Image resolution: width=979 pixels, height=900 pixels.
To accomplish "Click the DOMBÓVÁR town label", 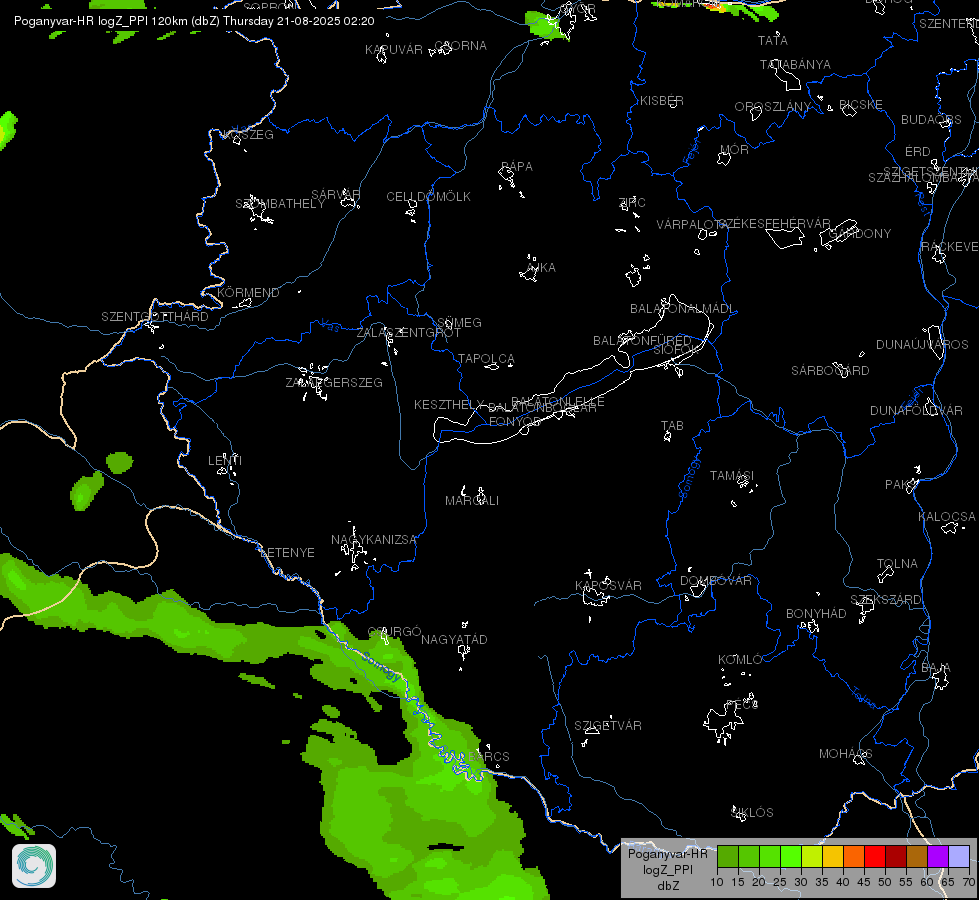I will (716, 581).
